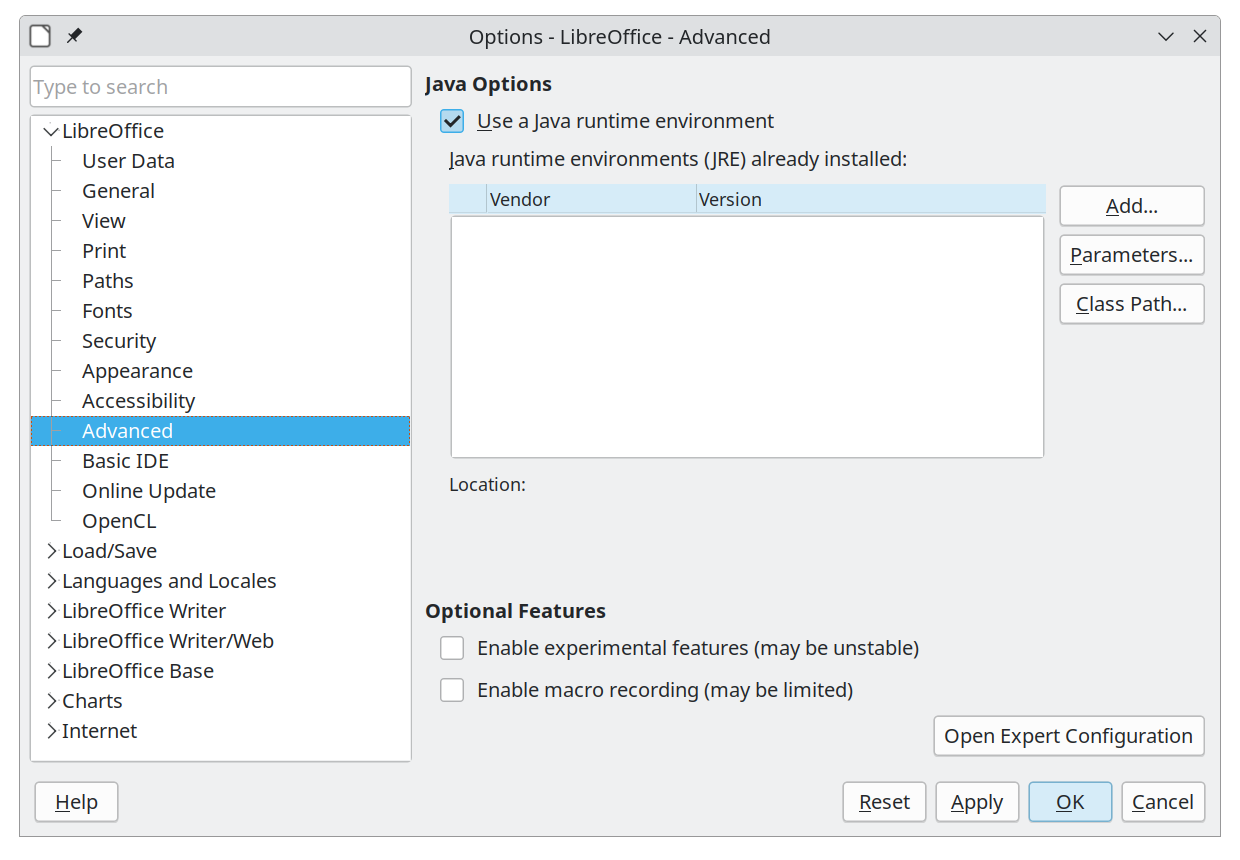Expand the LibreOffice Writer section
Screen dimensions: 1240x860
click(x=51, y=610)
